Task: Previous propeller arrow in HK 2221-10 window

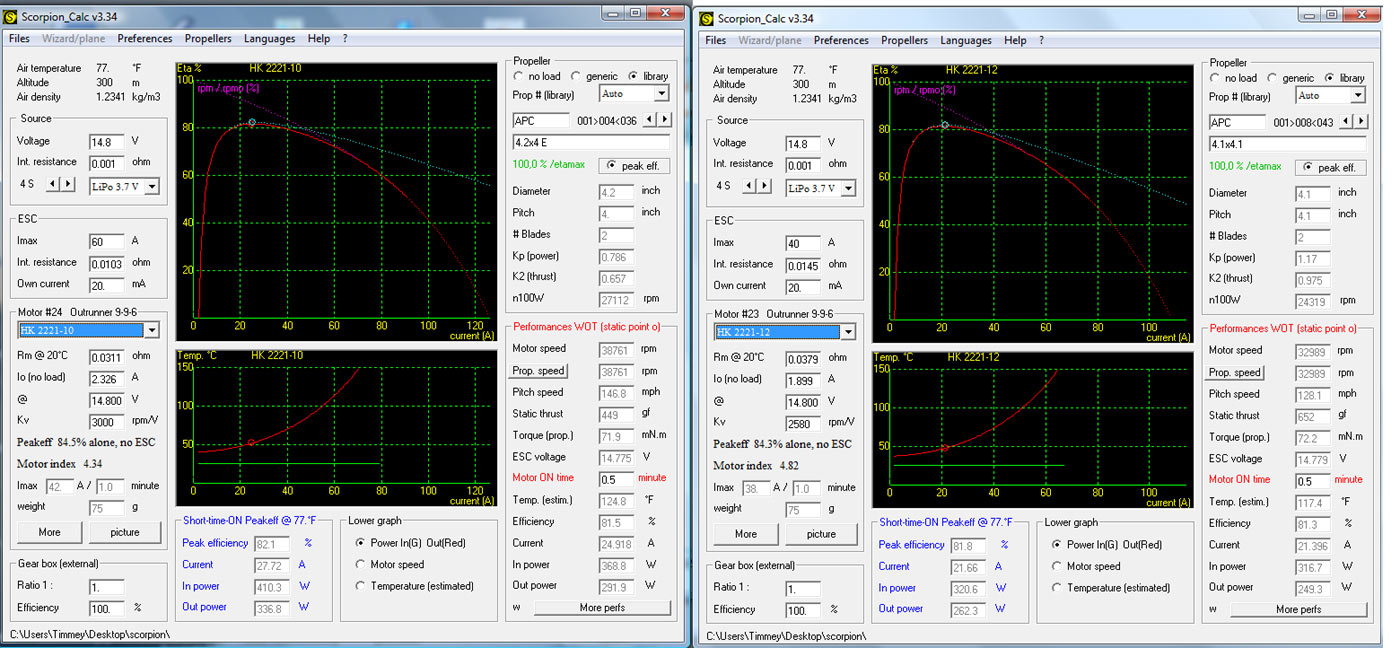Action: pyautogui.click(x=649, y=120)
